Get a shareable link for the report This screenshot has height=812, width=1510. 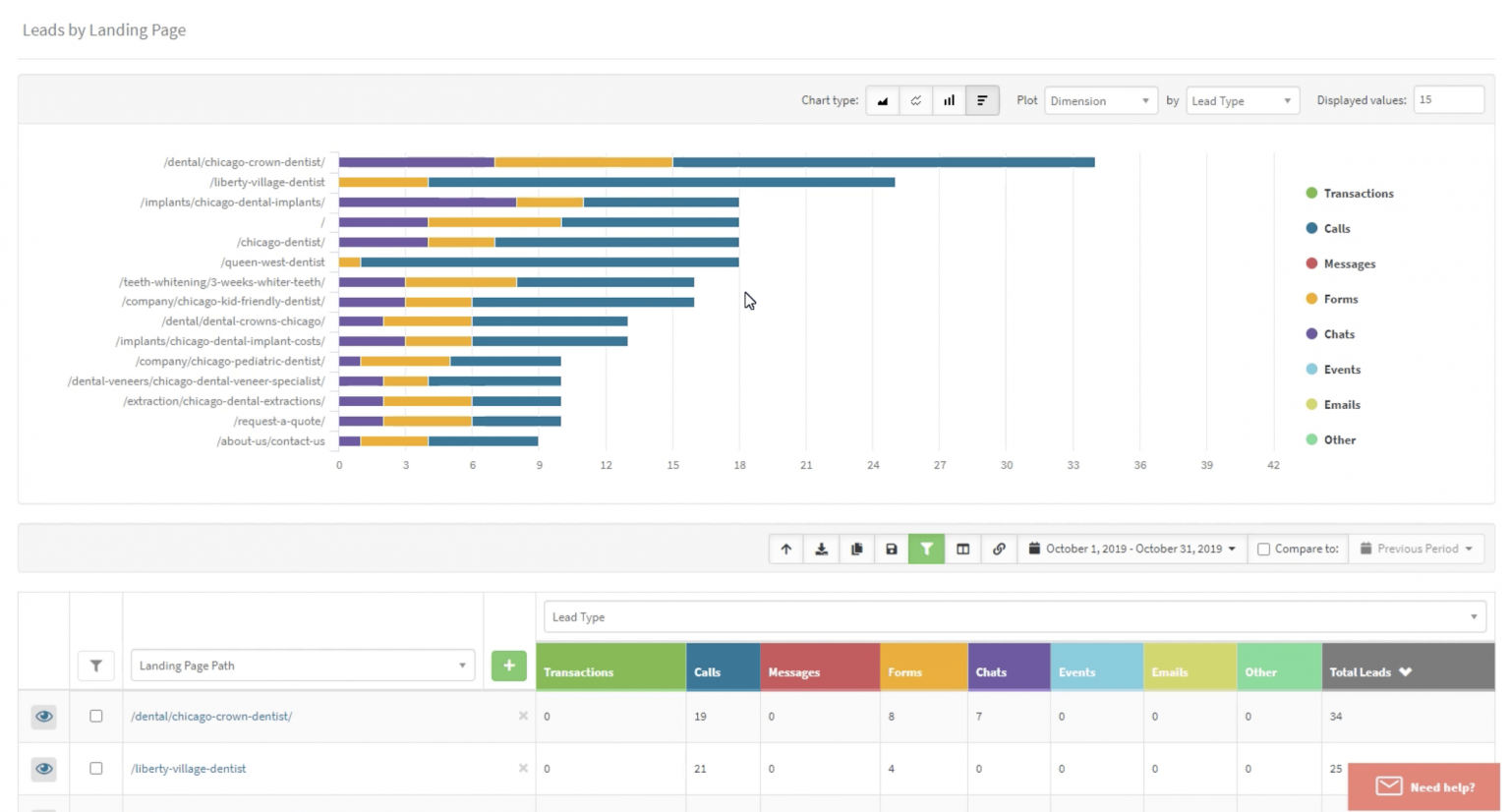(999, 549)
